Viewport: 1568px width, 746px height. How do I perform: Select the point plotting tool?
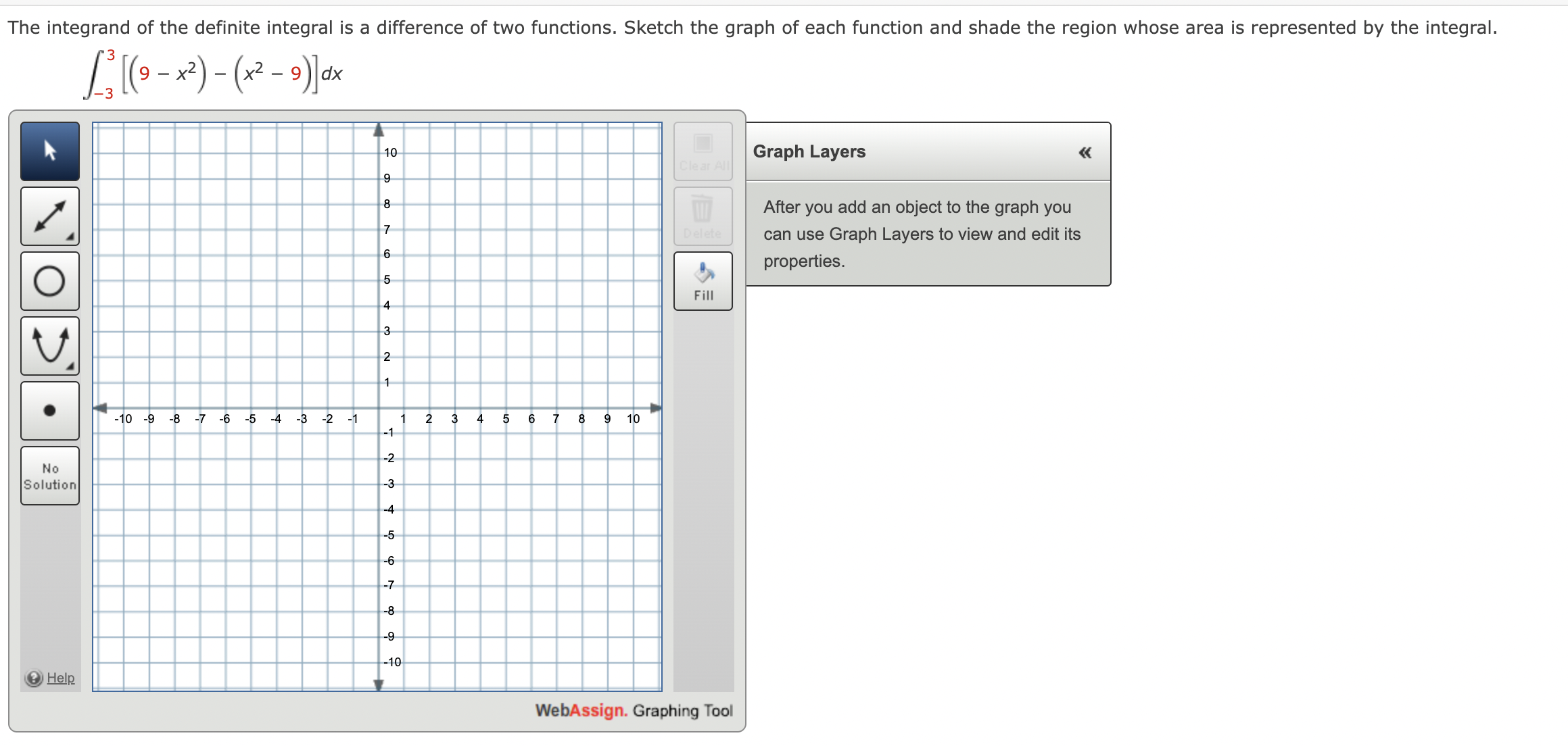(50, 409)
